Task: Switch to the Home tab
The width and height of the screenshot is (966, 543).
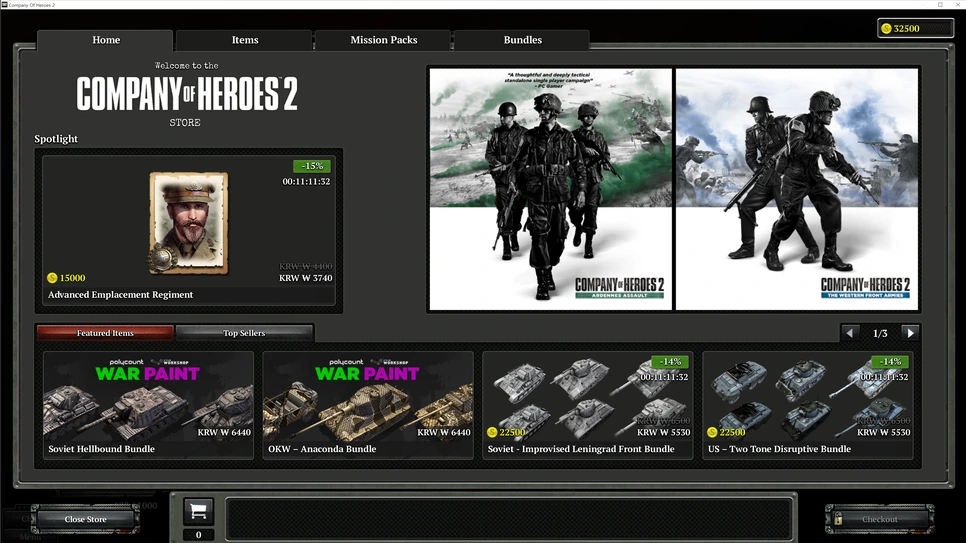Action: (x=105, y=40)
